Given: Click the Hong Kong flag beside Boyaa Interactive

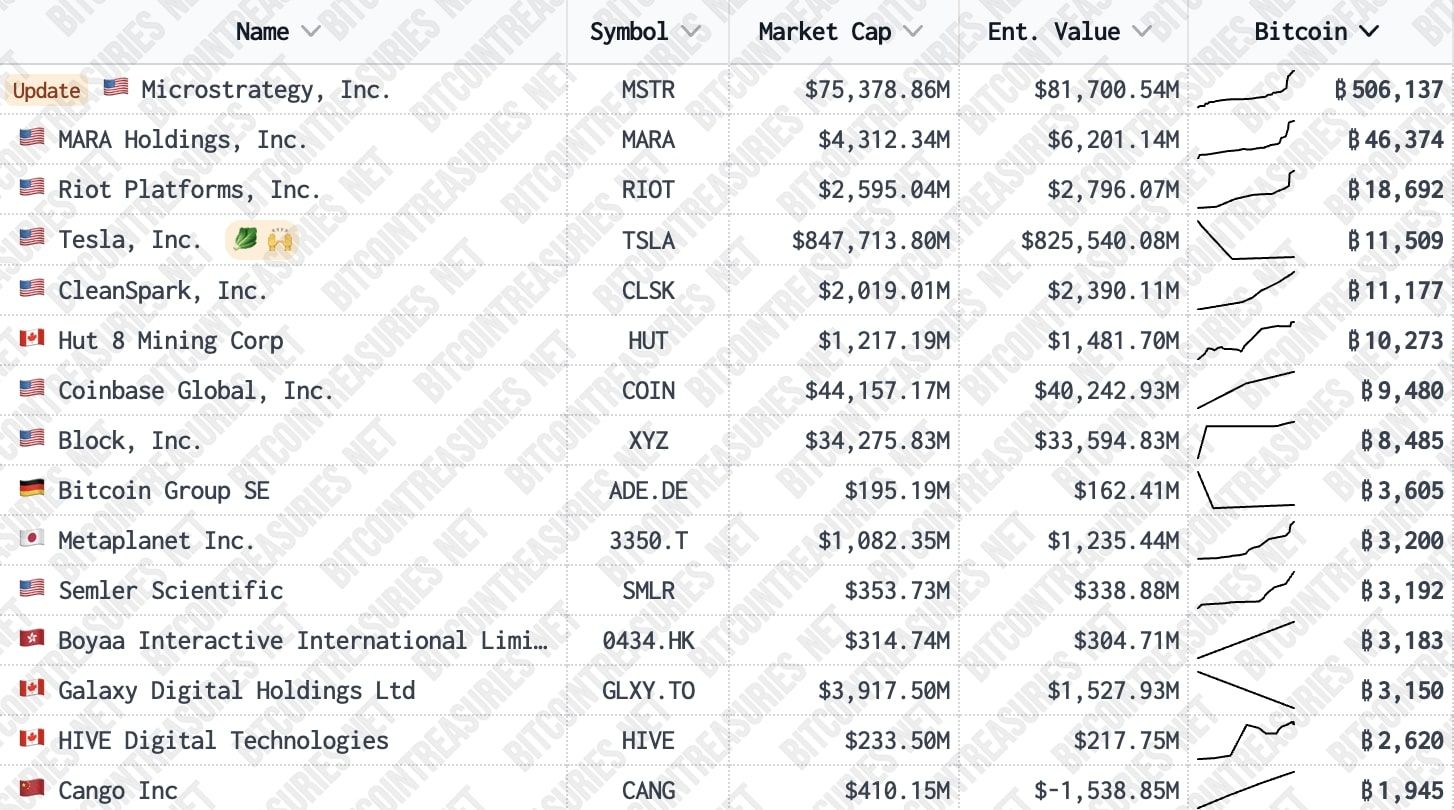Looking at the screenshot, I should (32, 638).
